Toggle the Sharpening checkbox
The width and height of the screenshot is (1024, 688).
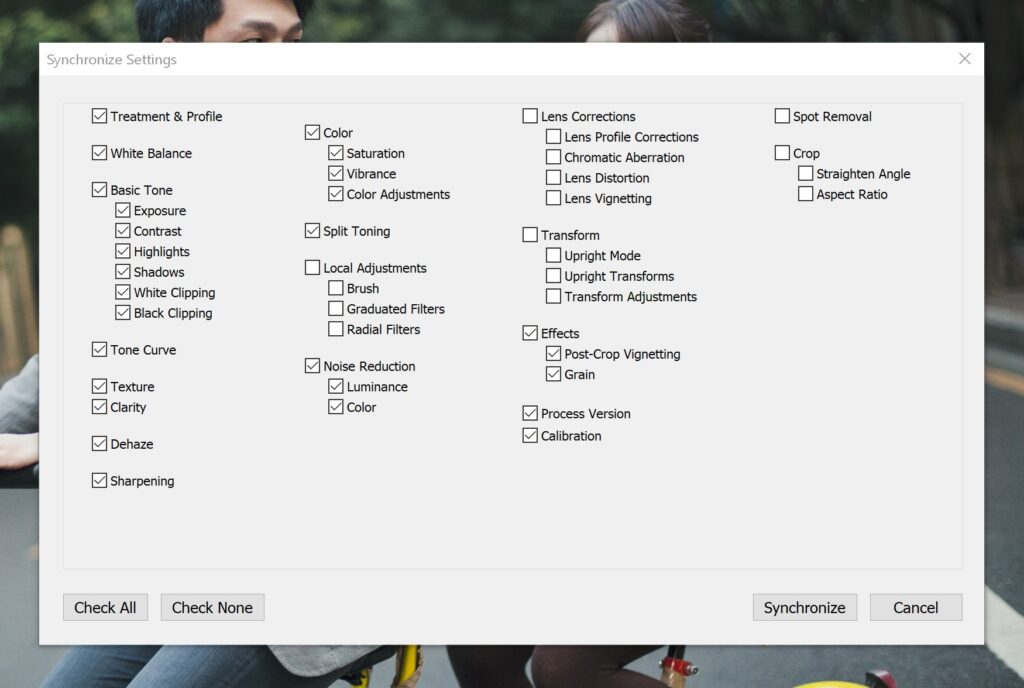point(99,480)
